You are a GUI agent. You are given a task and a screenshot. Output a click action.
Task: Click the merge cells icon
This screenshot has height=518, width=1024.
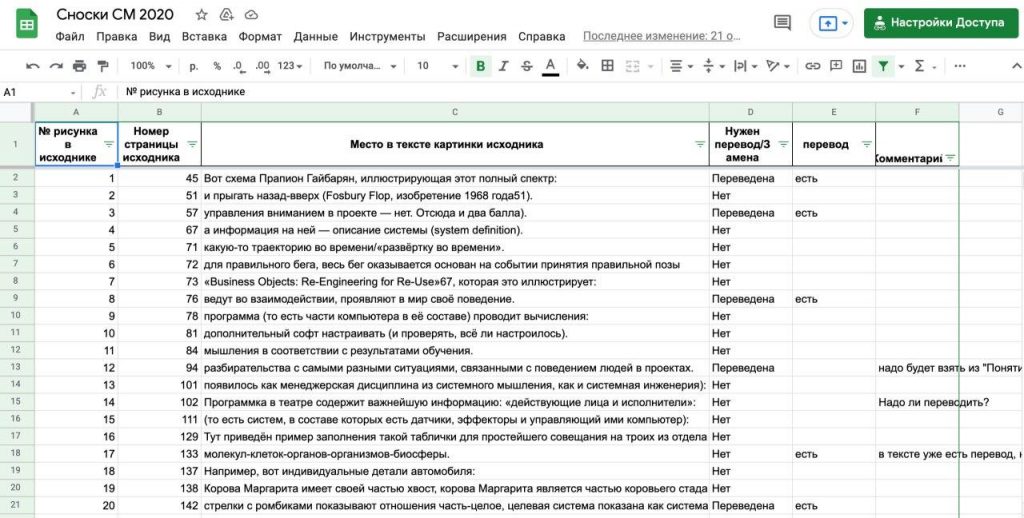click(632, 66)
